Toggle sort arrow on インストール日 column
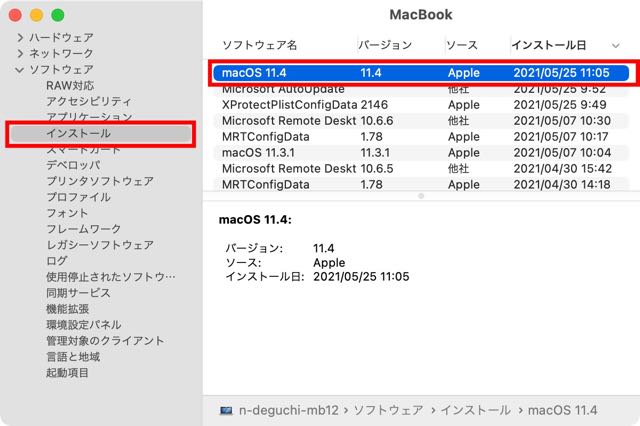The image size is (640, 426). [x=616, y=45]
